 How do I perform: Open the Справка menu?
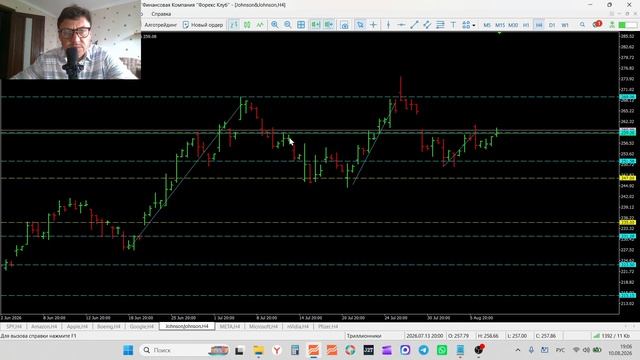tap(161, 14)
